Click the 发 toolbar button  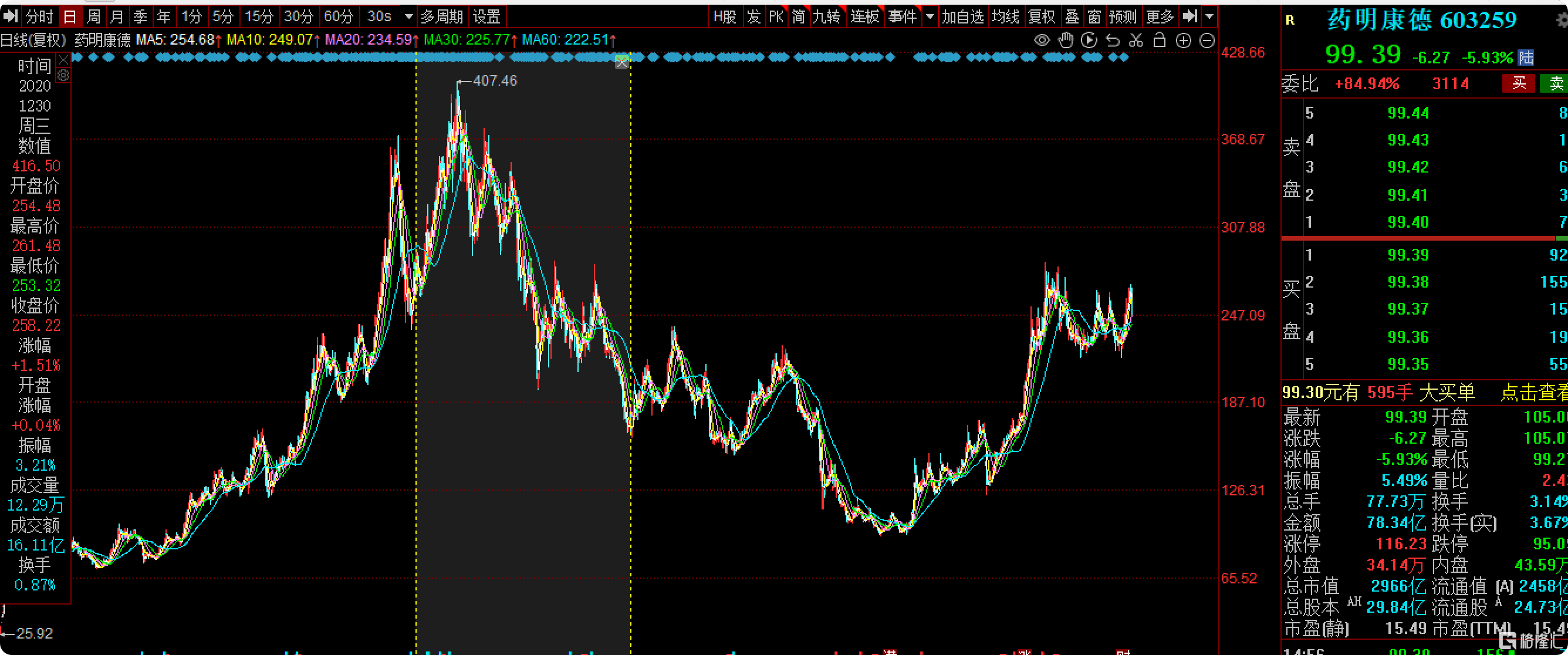(753, 16)
